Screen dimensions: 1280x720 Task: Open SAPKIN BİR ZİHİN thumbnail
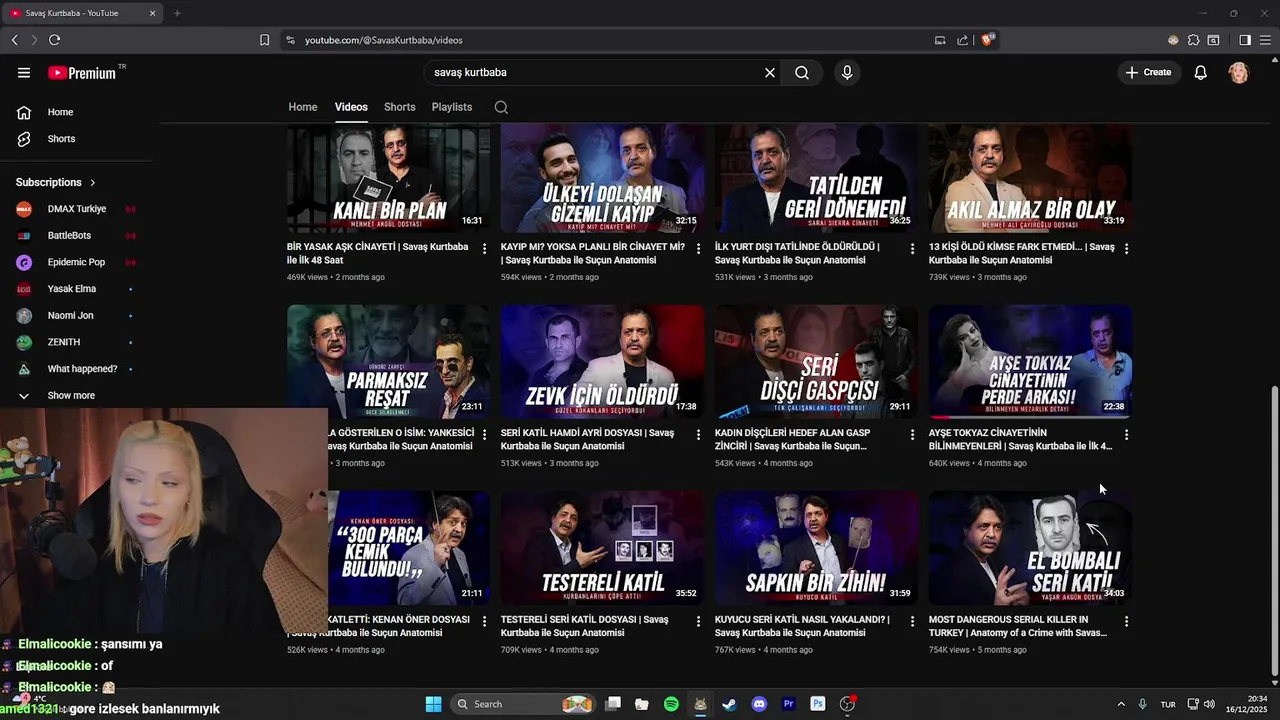click(817, 548)
